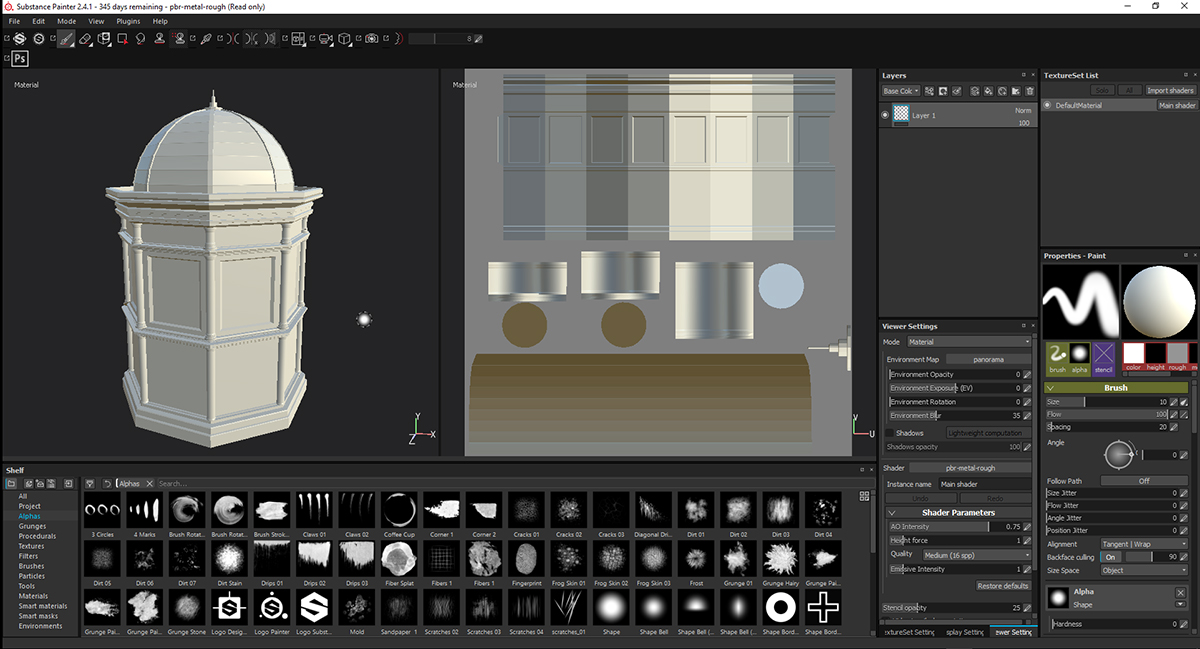This screenshot has height=649, width=1200.
Task: Click the Import shaders button
Action: pos(1170,90)
